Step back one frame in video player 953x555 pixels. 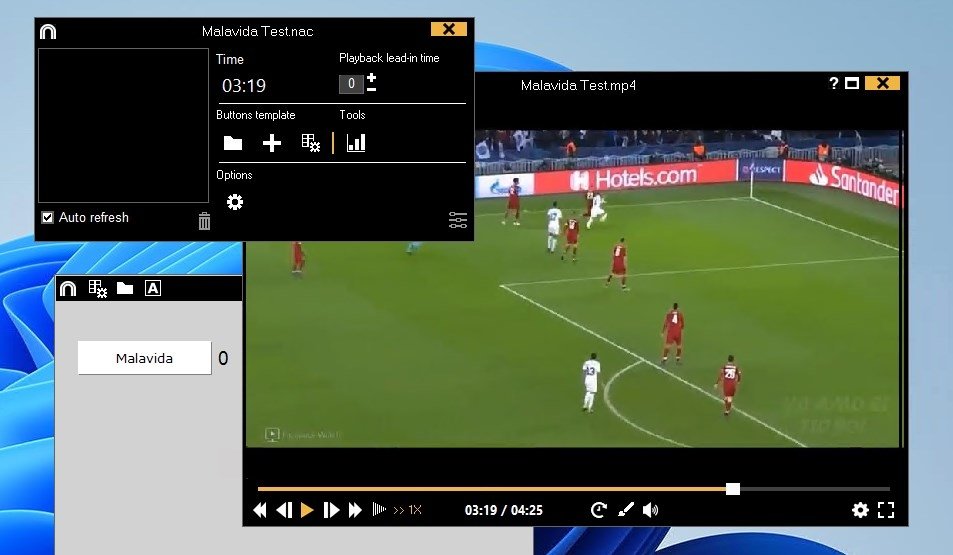coord(284,510)
